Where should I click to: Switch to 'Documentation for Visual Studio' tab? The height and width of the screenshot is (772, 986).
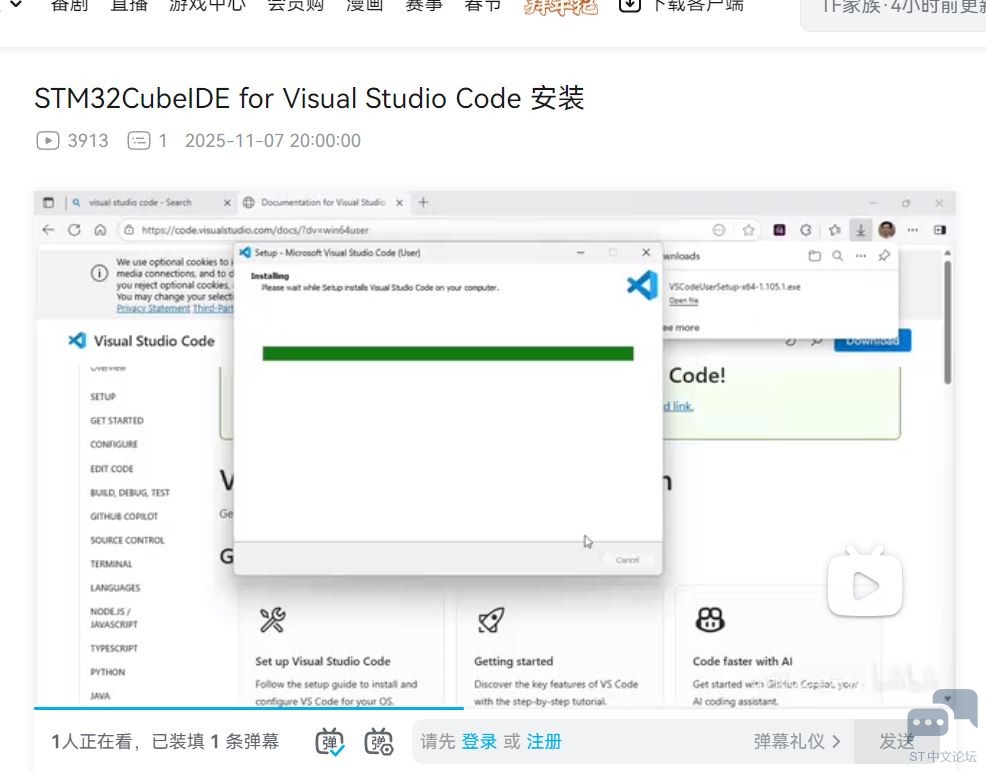[323, 202]
